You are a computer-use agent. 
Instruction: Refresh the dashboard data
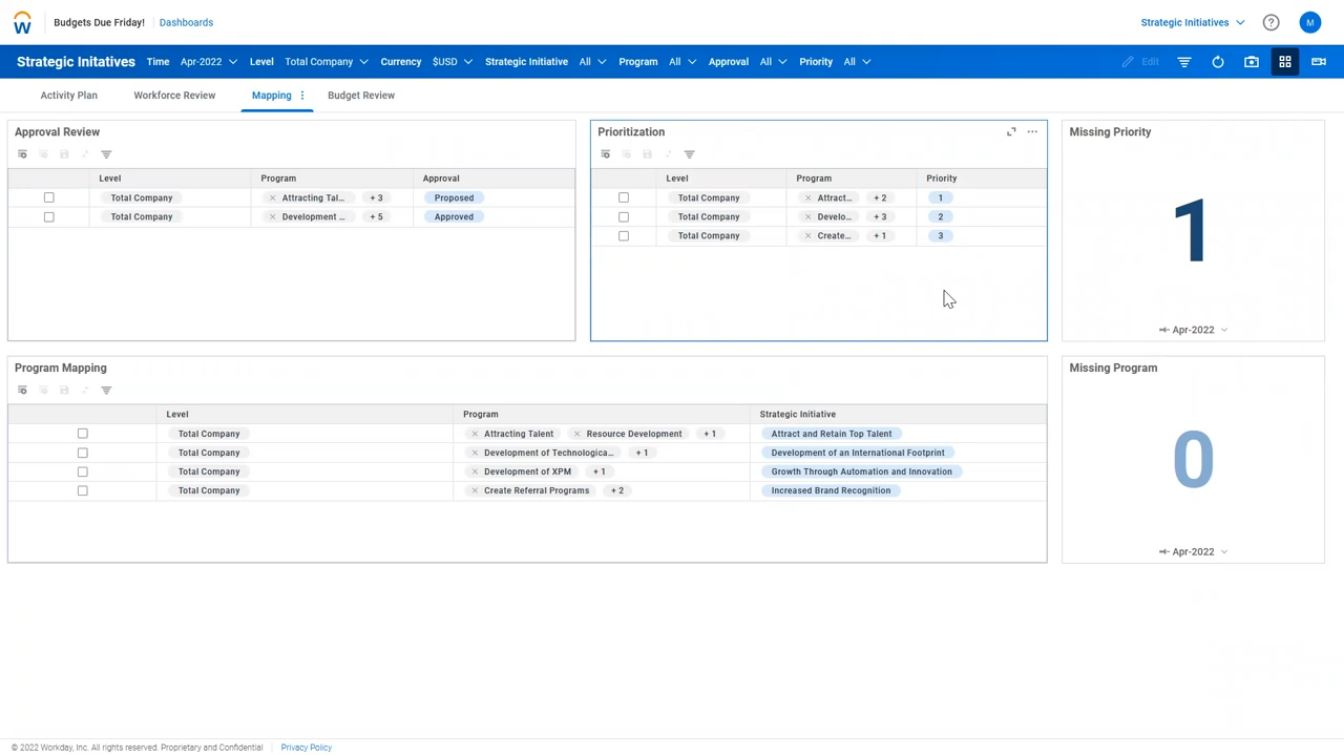pyautogui.click(x=1217, y=61)
